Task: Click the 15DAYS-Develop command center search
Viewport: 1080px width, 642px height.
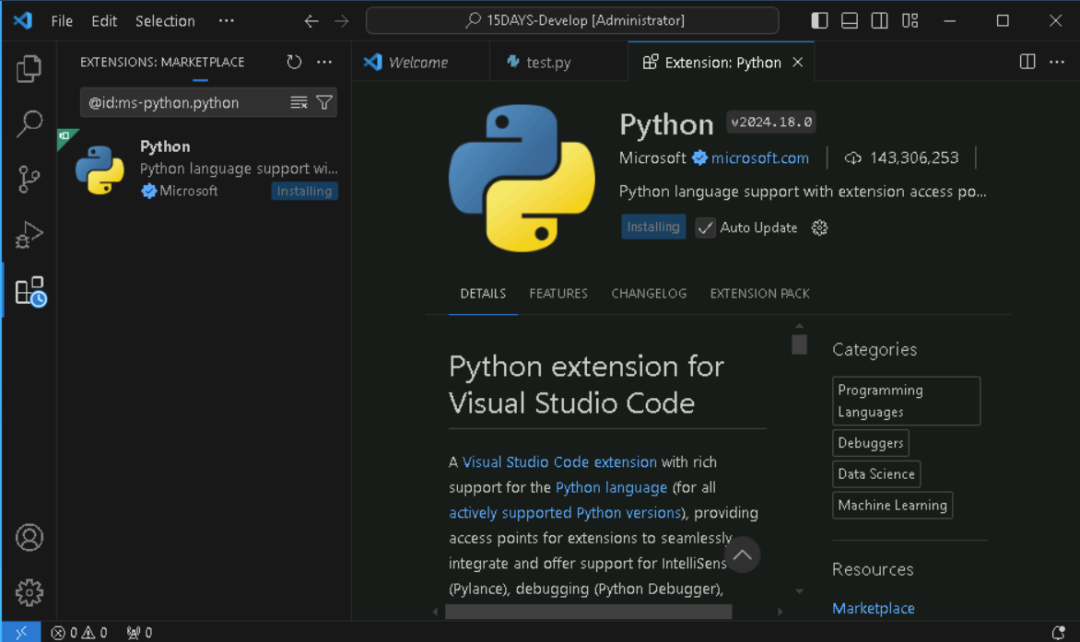Action: (x=572, y=21)
